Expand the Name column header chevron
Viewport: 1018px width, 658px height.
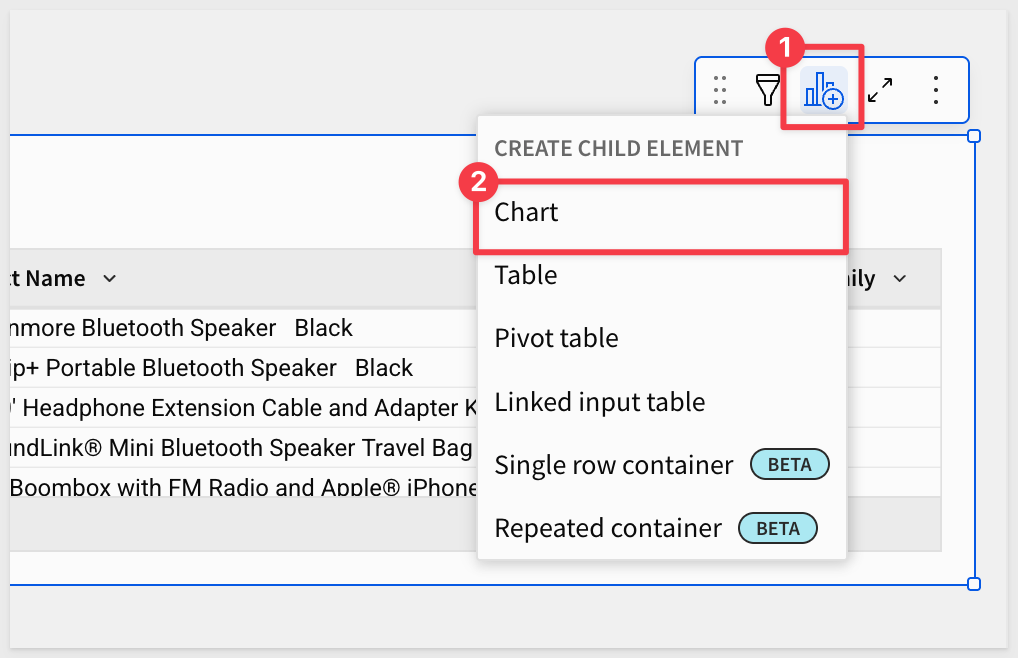(x=110, y=279)
